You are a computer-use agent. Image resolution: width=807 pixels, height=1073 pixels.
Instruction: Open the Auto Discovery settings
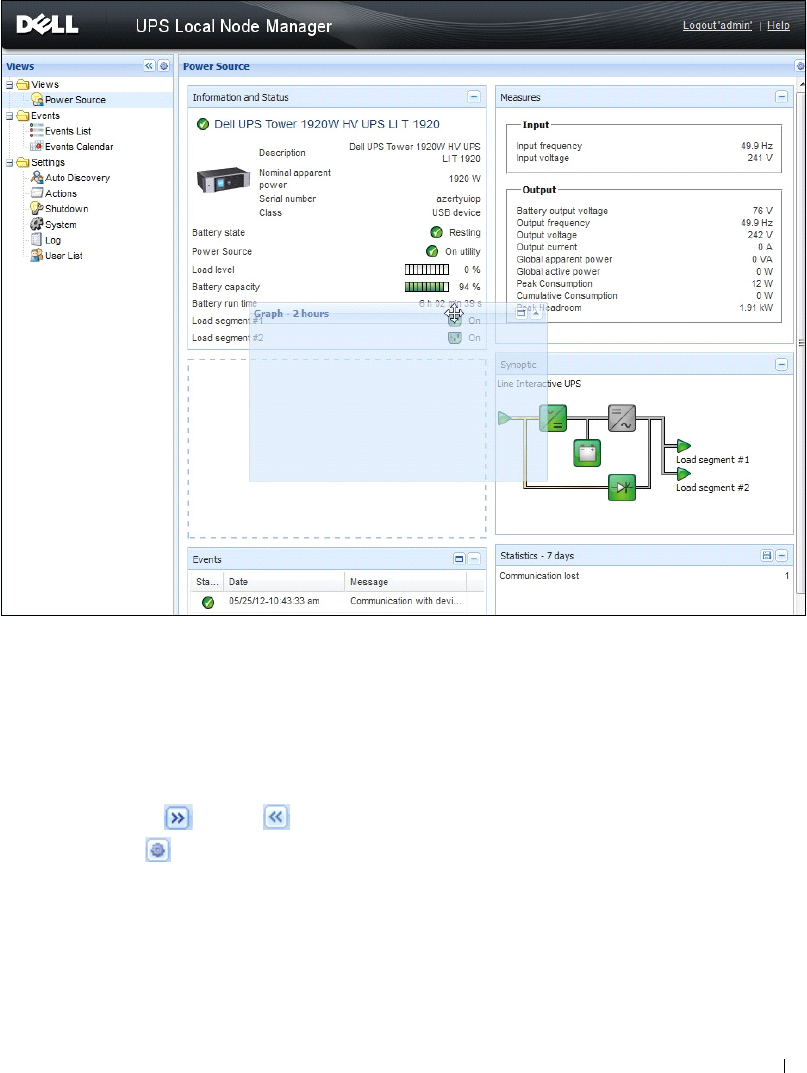tap(77, 177)
